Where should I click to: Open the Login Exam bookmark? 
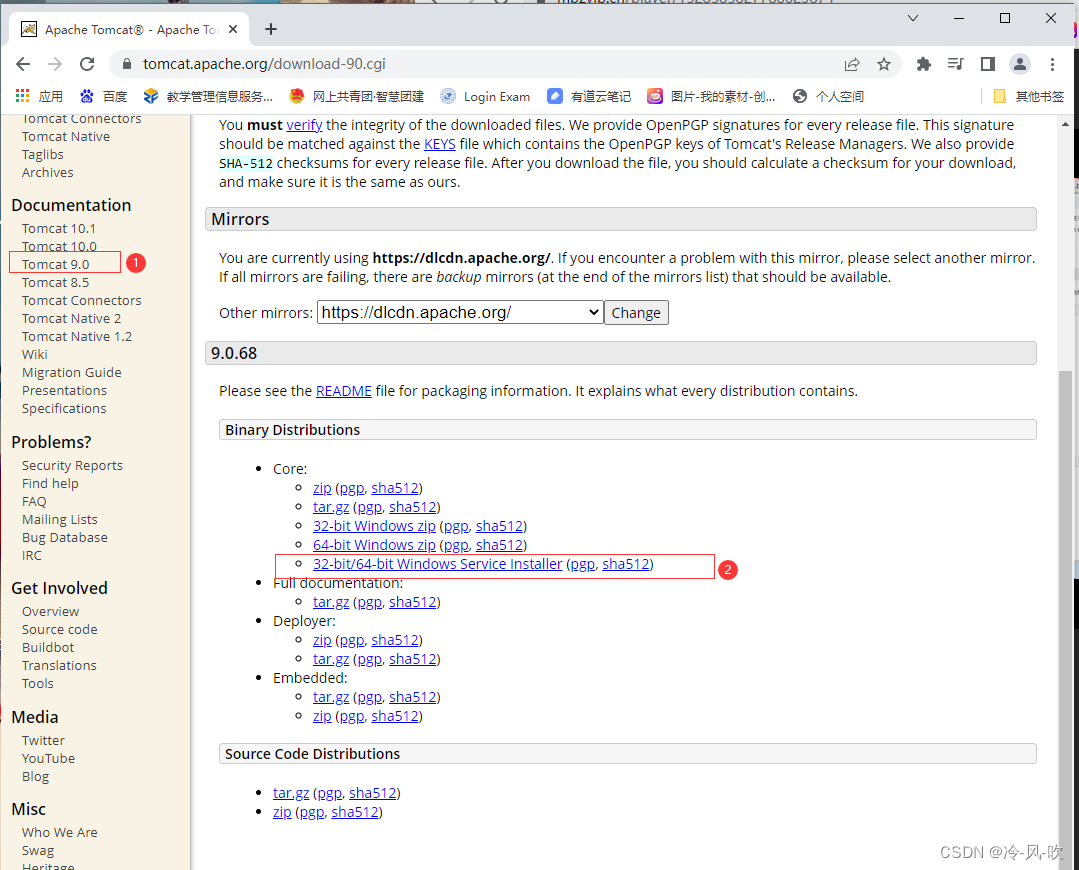[485, 96]
